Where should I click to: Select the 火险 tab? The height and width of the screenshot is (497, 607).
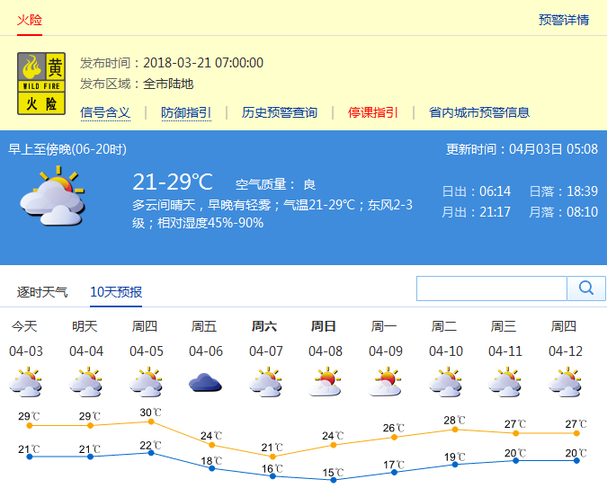pos(28,17)
